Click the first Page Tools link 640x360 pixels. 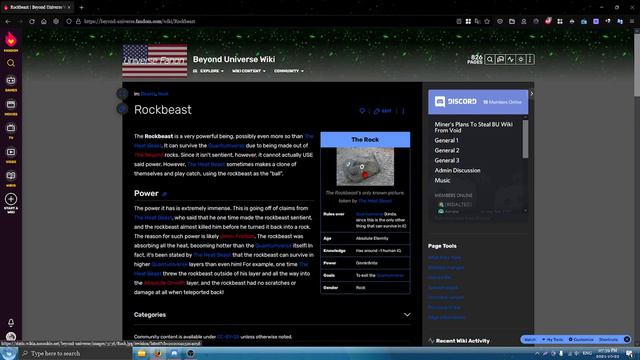444,258
